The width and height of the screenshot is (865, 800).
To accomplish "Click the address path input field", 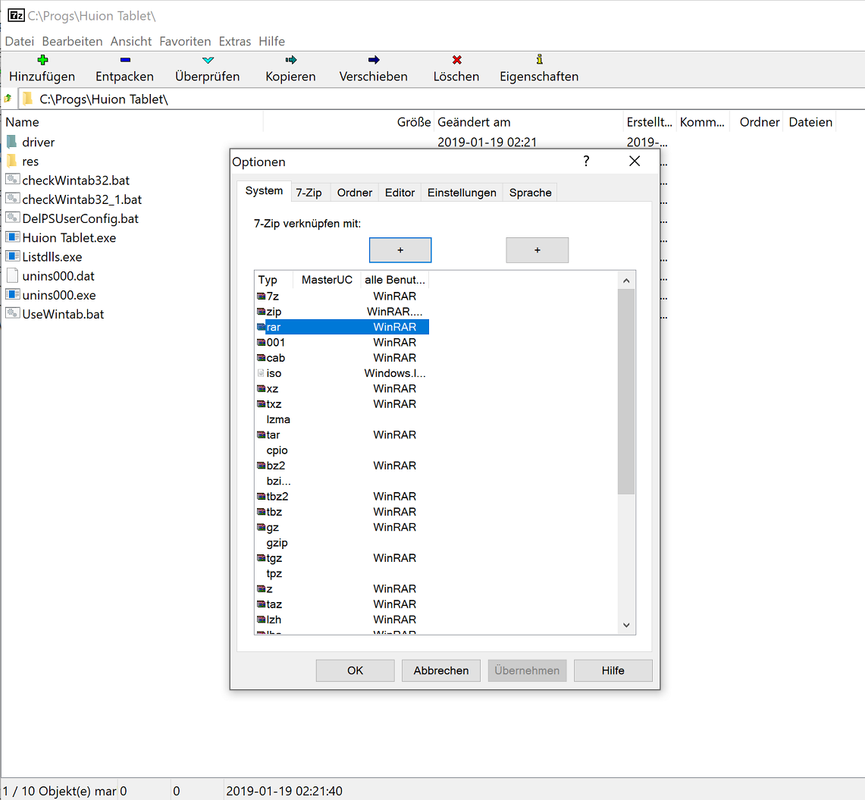I will (x=441, y=99).
